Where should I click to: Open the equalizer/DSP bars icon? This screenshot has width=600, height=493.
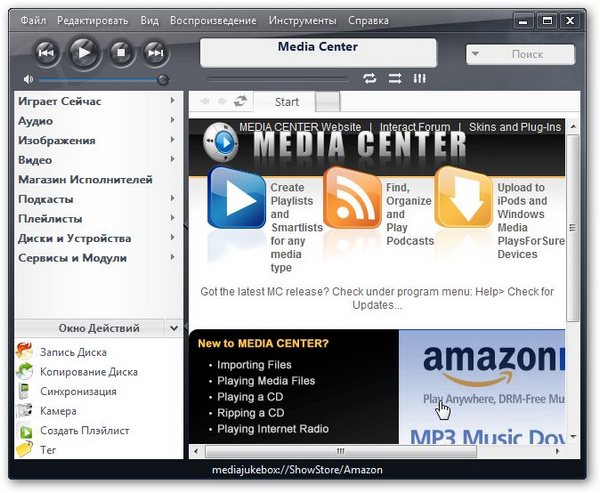tap(420, 78)
